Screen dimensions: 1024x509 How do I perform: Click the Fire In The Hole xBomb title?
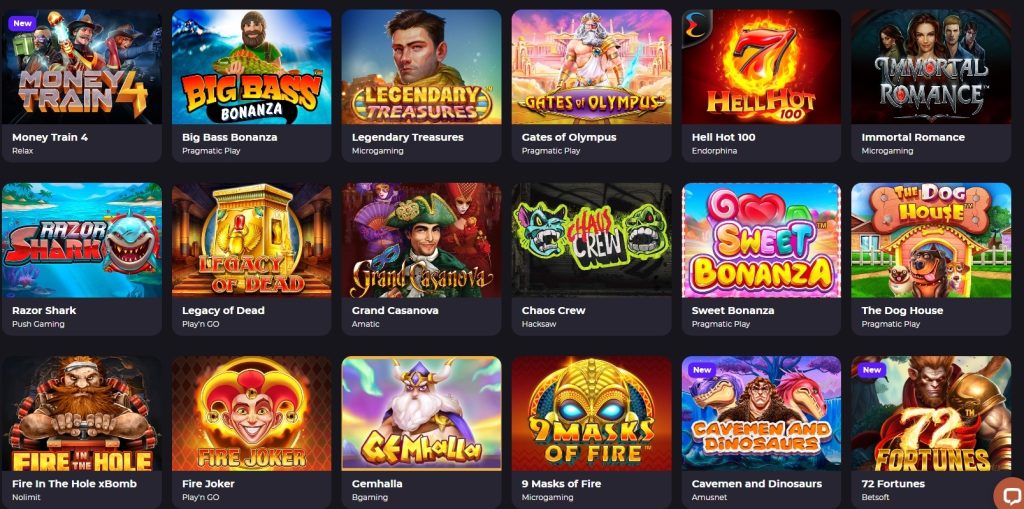click(x=74, y=484)
